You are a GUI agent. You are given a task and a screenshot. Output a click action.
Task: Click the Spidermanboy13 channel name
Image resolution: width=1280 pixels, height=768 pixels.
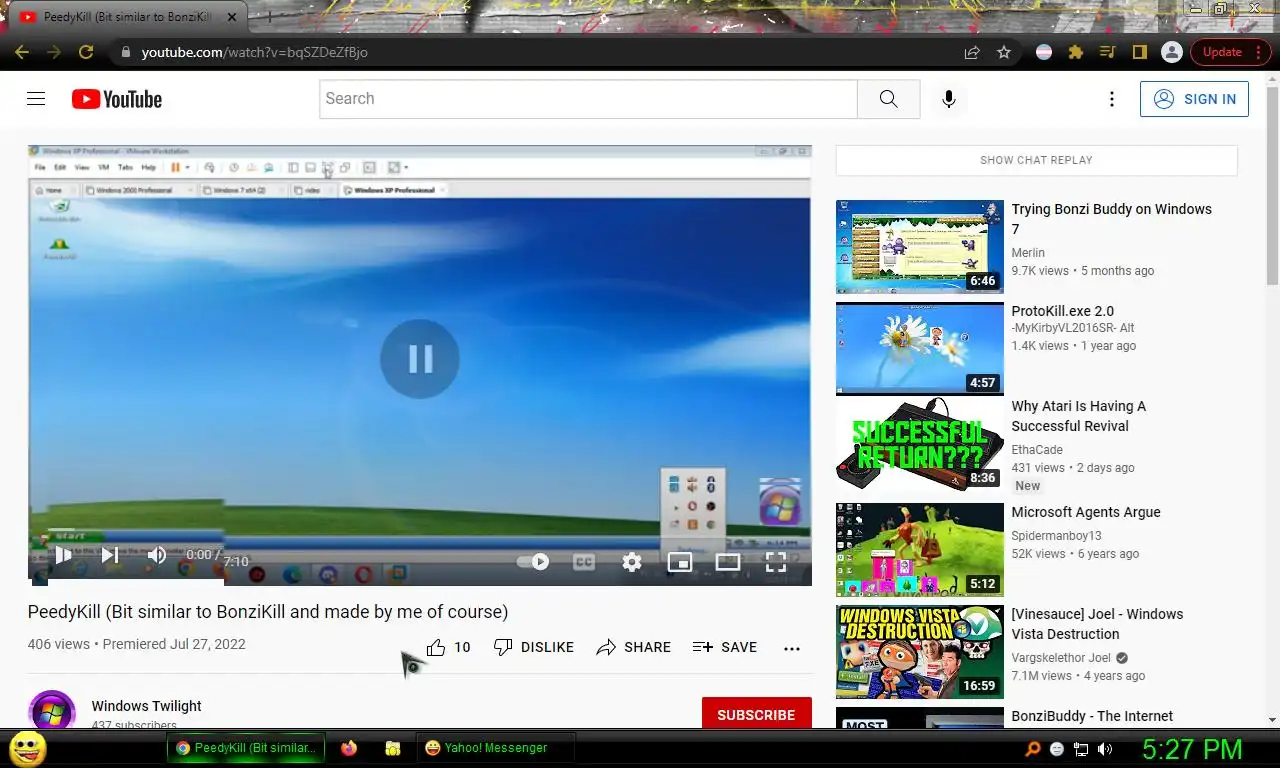[x=1056, y=536]
